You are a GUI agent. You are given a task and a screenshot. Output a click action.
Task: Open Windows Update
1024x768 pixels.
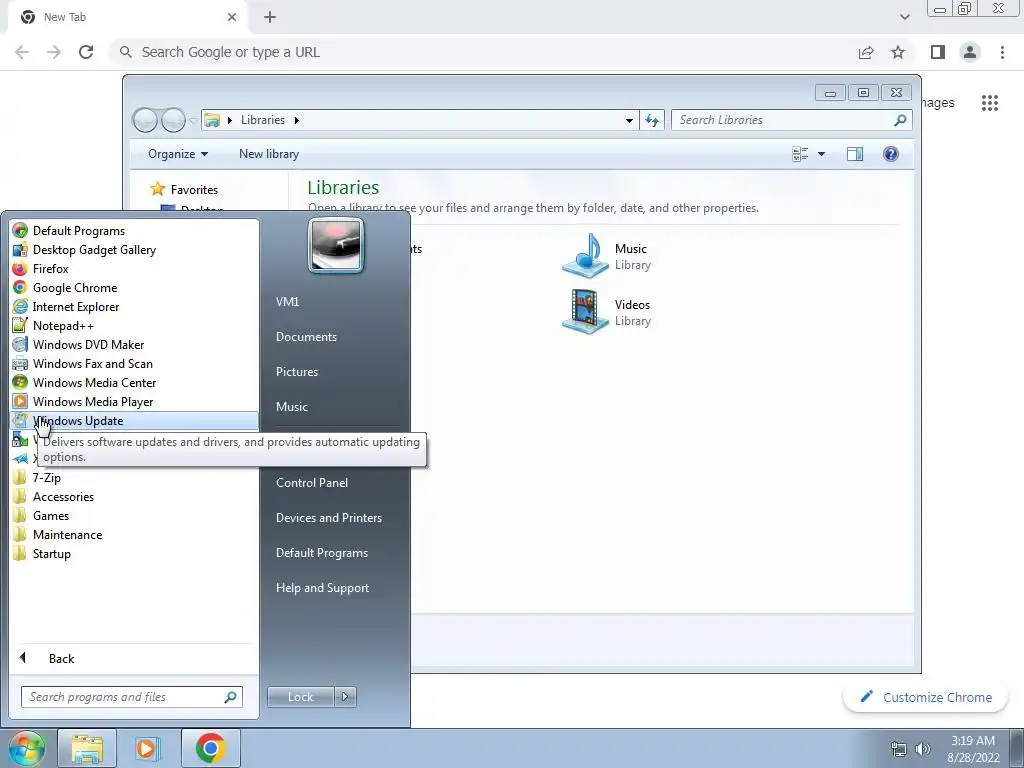(x=134, y=421)
